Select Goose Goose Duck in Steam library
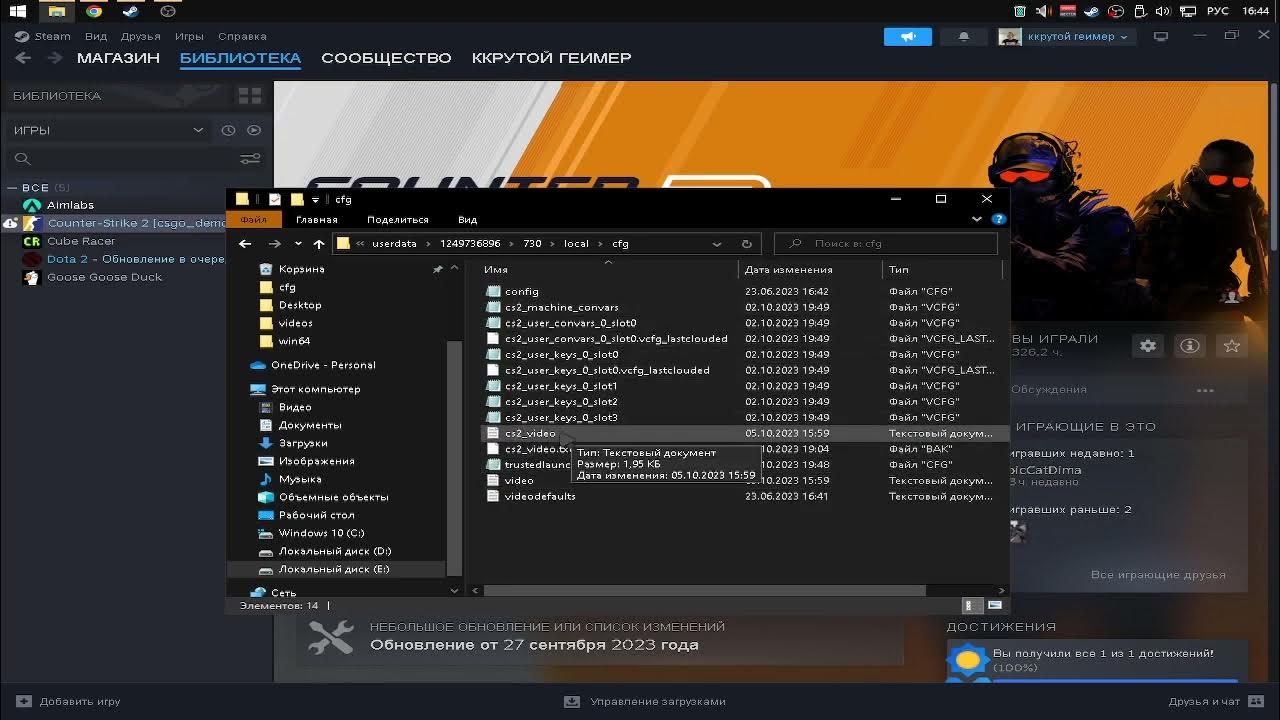Image resolution: width=1280 pixels, height=720 pixels. coord(104,277)
